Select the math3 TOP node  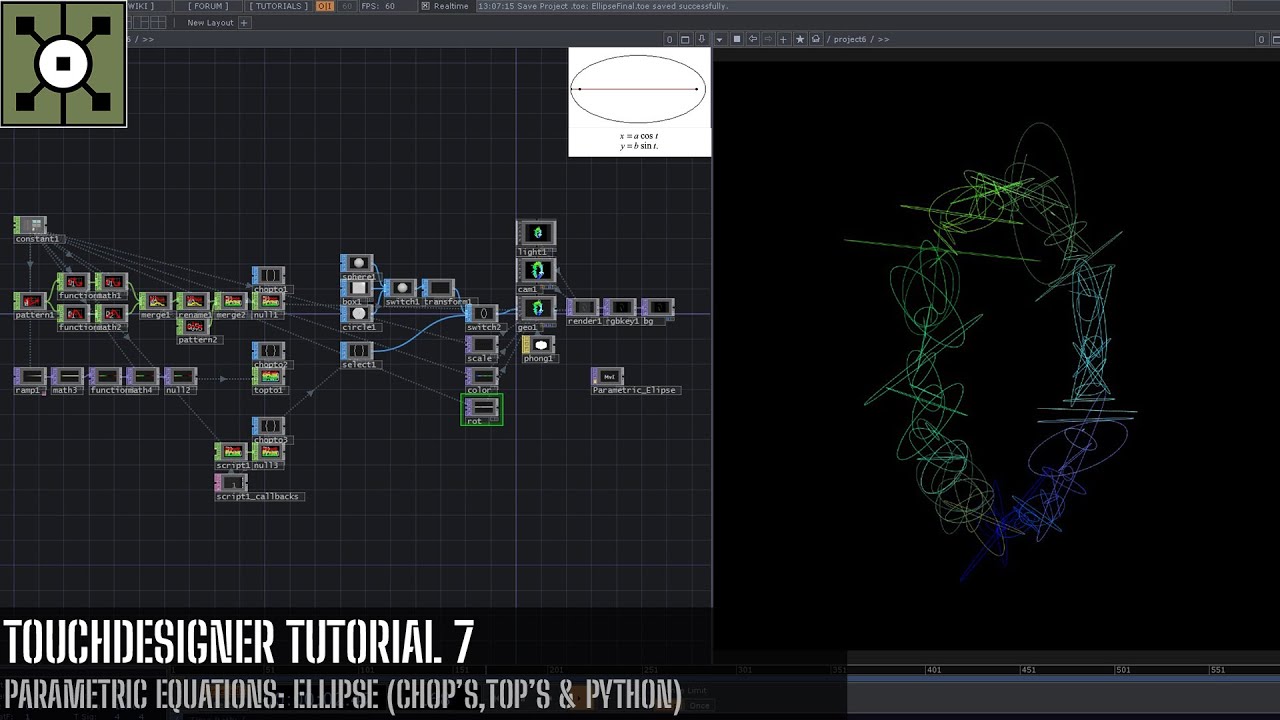point(67,376)
